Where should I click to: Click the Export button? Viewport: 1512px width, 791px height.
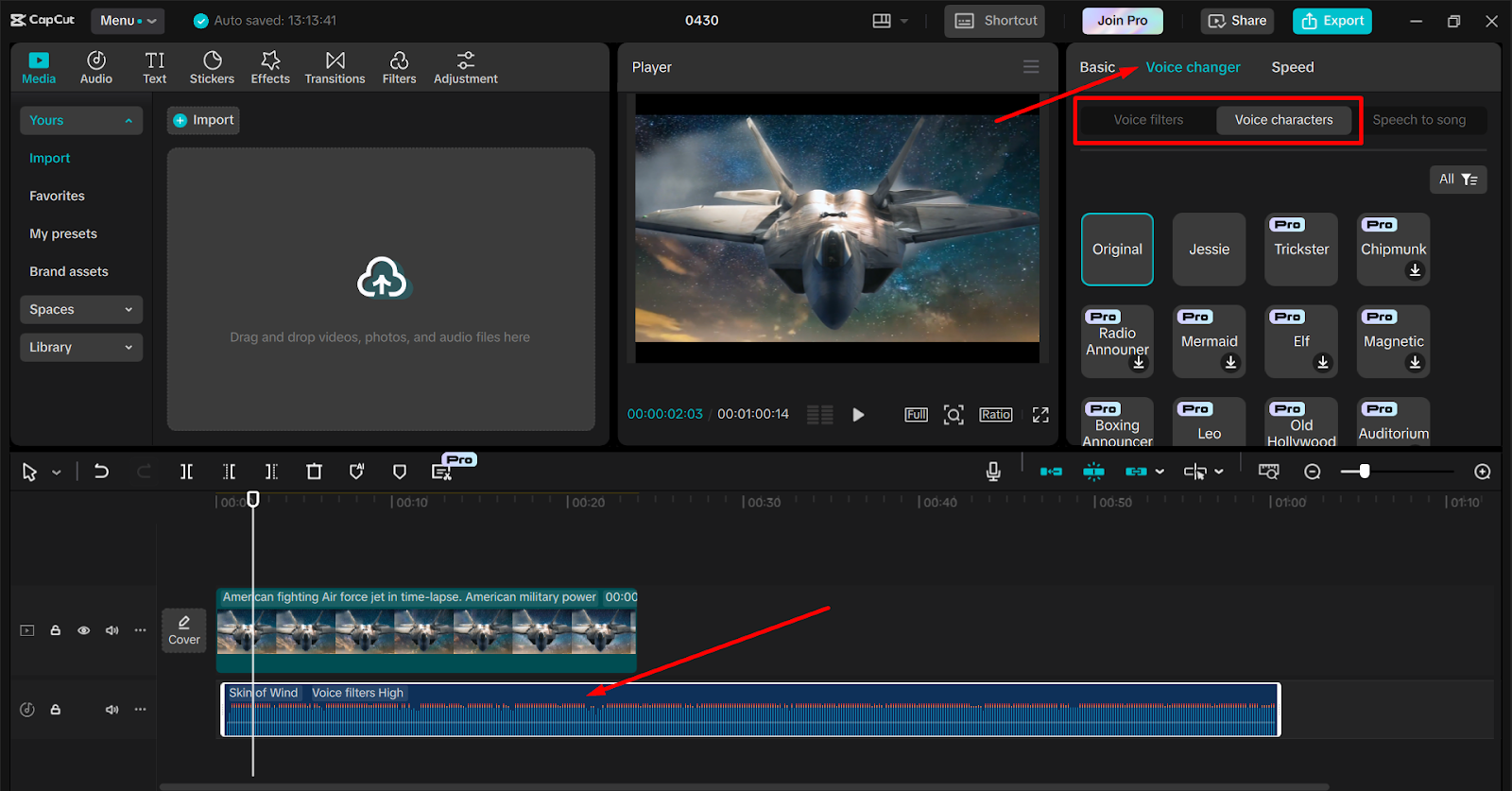point(1332,21)
